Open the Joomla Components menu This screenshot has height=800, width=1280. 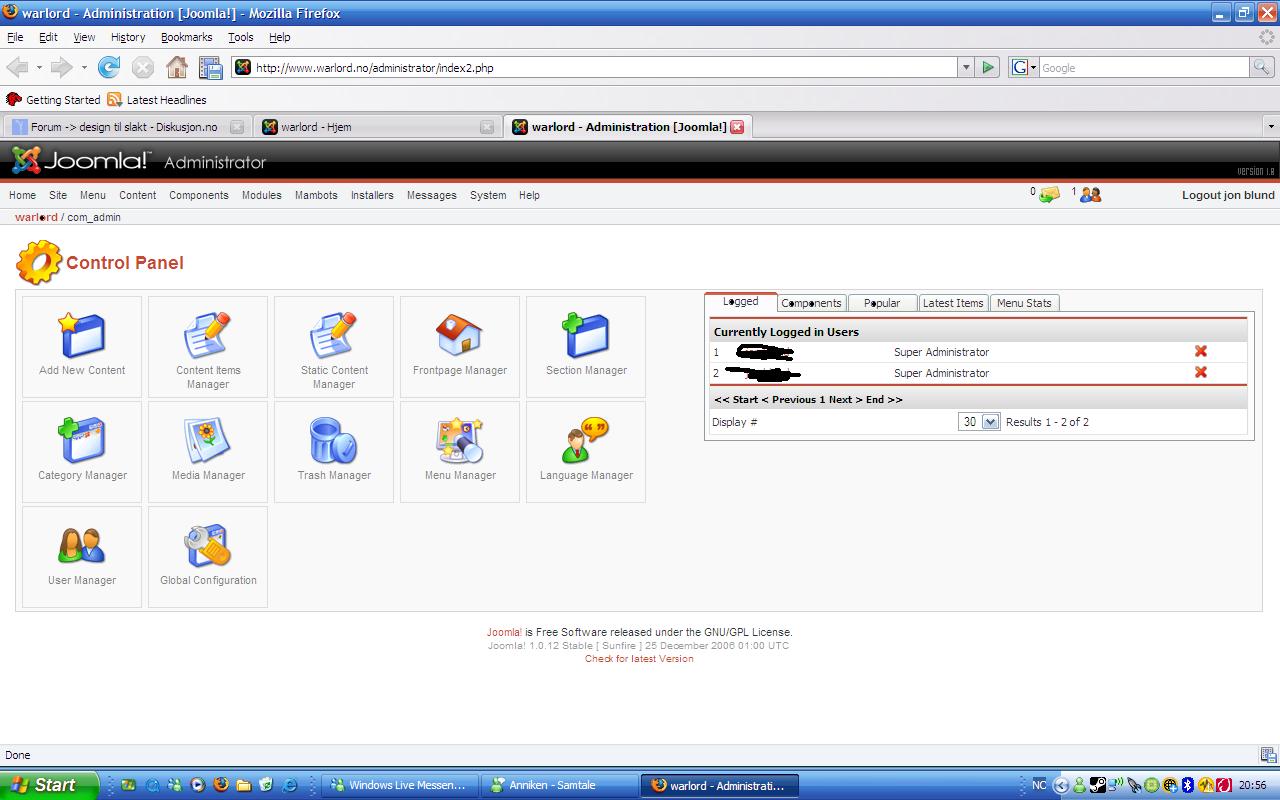click(x=199, y=195)
